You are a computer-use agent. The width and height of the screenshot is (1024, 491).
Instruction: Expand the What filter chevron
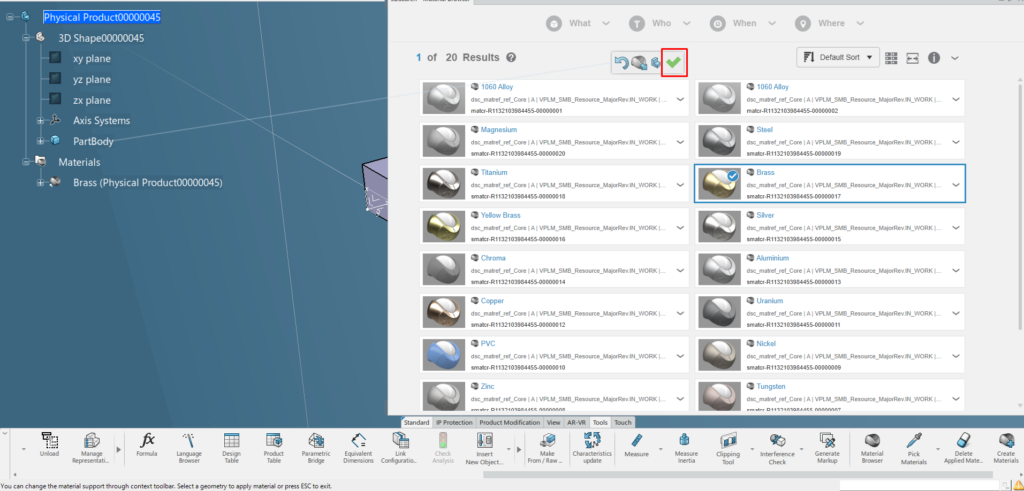point(606,24)
